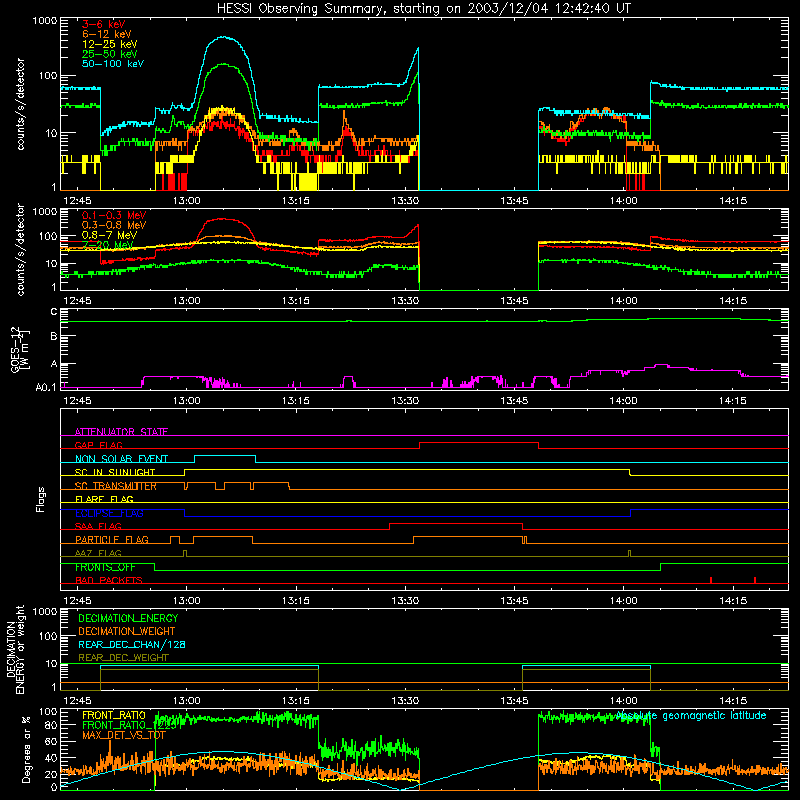Select the cyan 50-100 keV legend entry
This screenshot has width=800, height=800.
click(113, 64)
